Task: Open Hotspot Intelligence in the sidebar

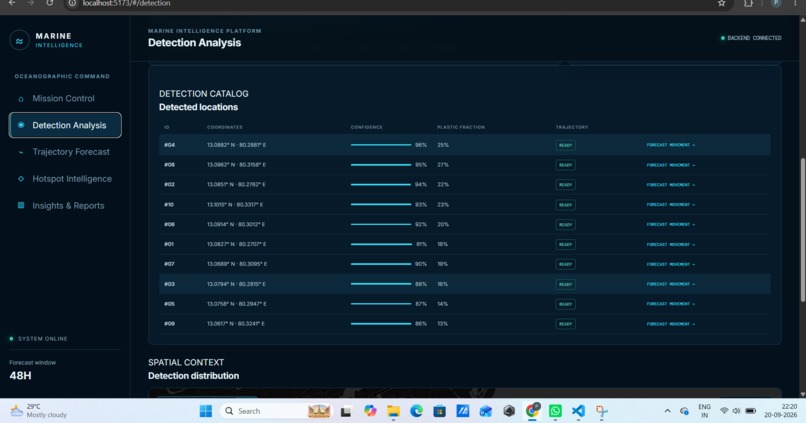Action: click(x=65, y=178)
